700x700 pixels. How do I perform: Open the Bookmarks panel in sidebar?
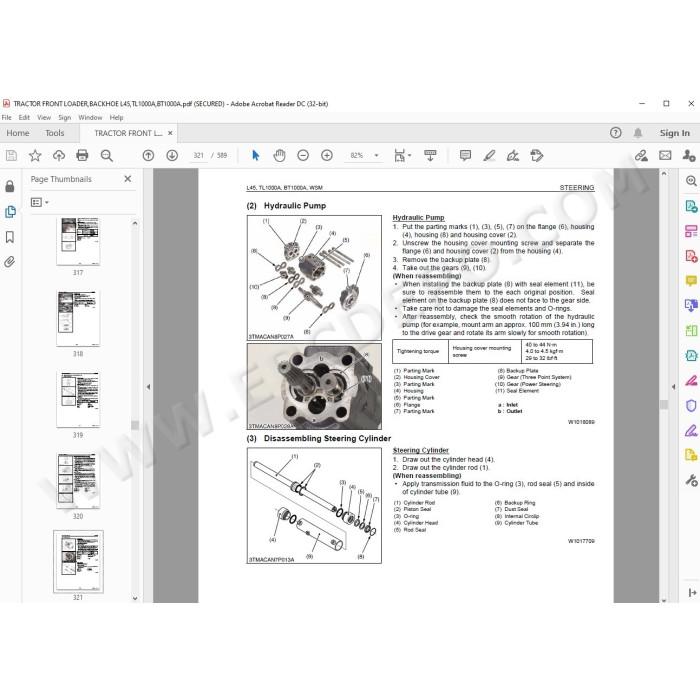click(10, 237)
